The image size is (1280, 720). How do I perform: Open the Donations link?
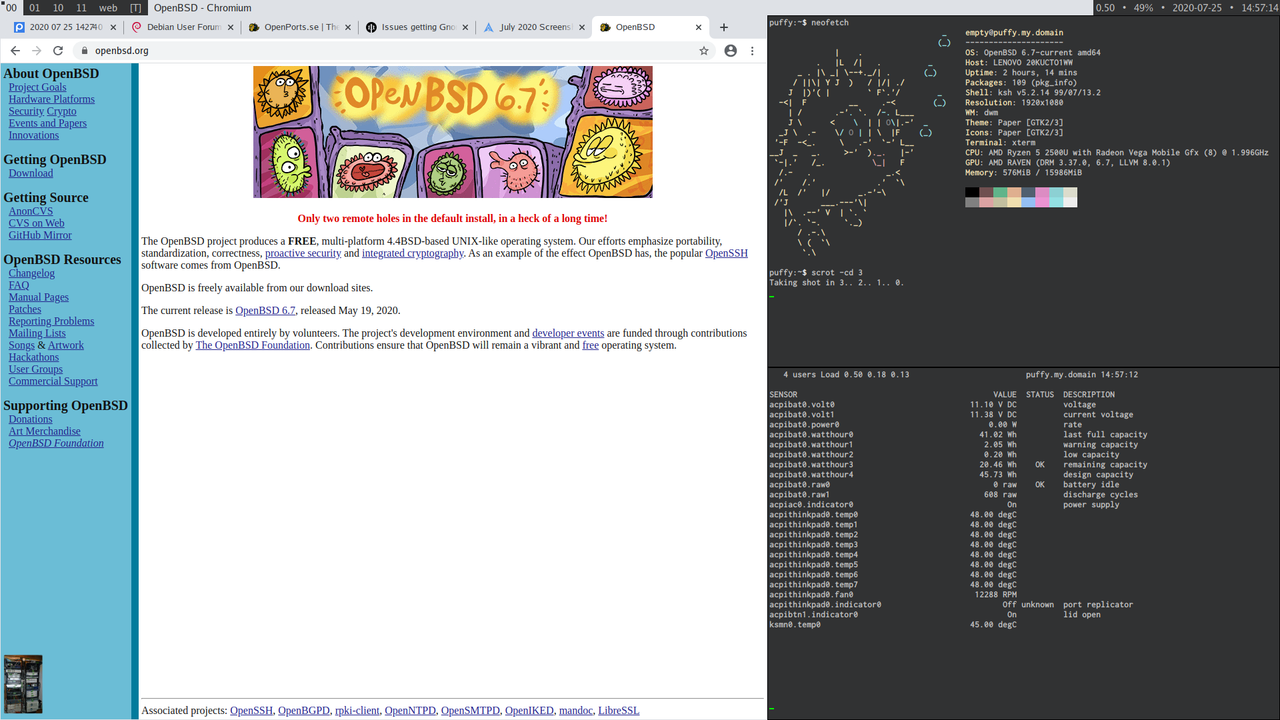tap(31, 419)
